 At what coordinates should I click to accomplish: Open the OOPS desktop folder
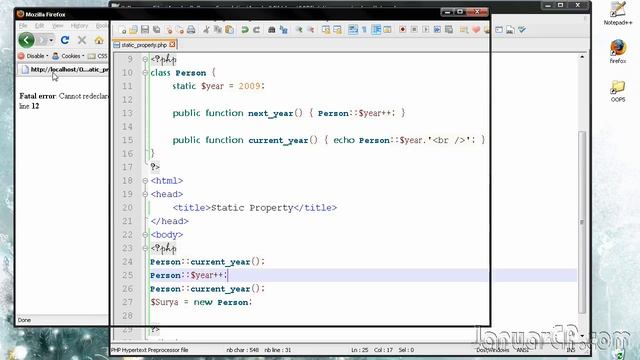pyautogui.click(x=618, y=91)
